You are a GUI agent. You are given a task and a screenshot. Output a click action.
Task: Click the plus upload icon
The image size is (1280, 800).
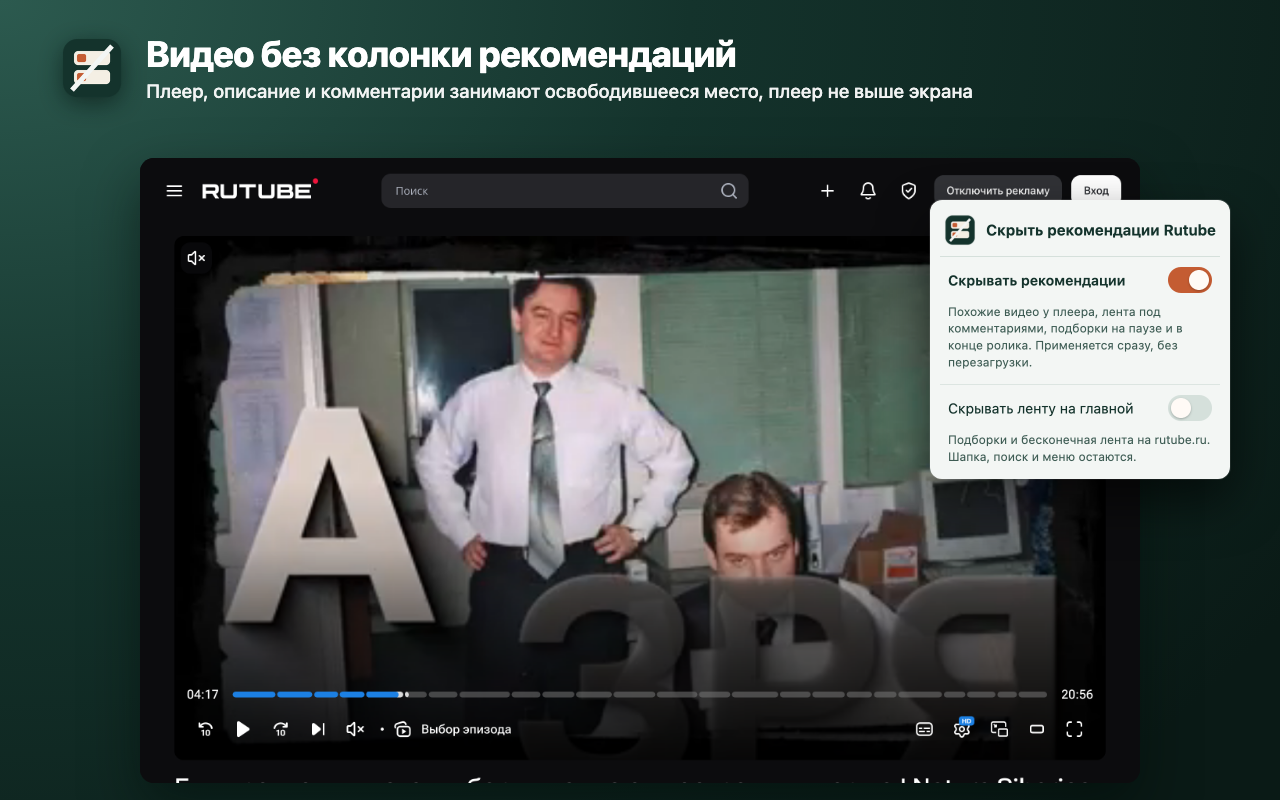(x=827, y=191)
